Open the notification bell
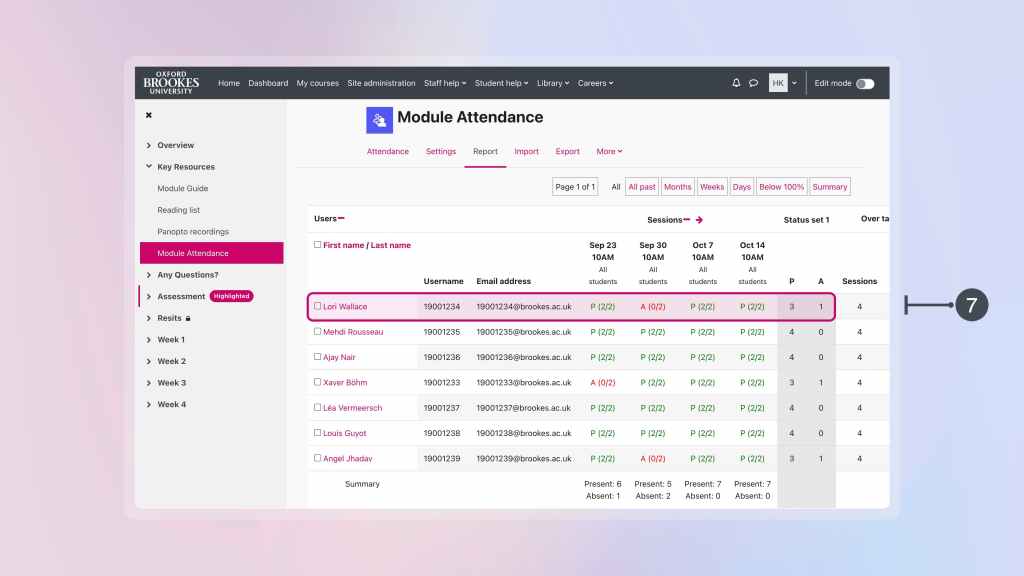The height and width of the screenshot is (576, 1024). click(736, 83)
